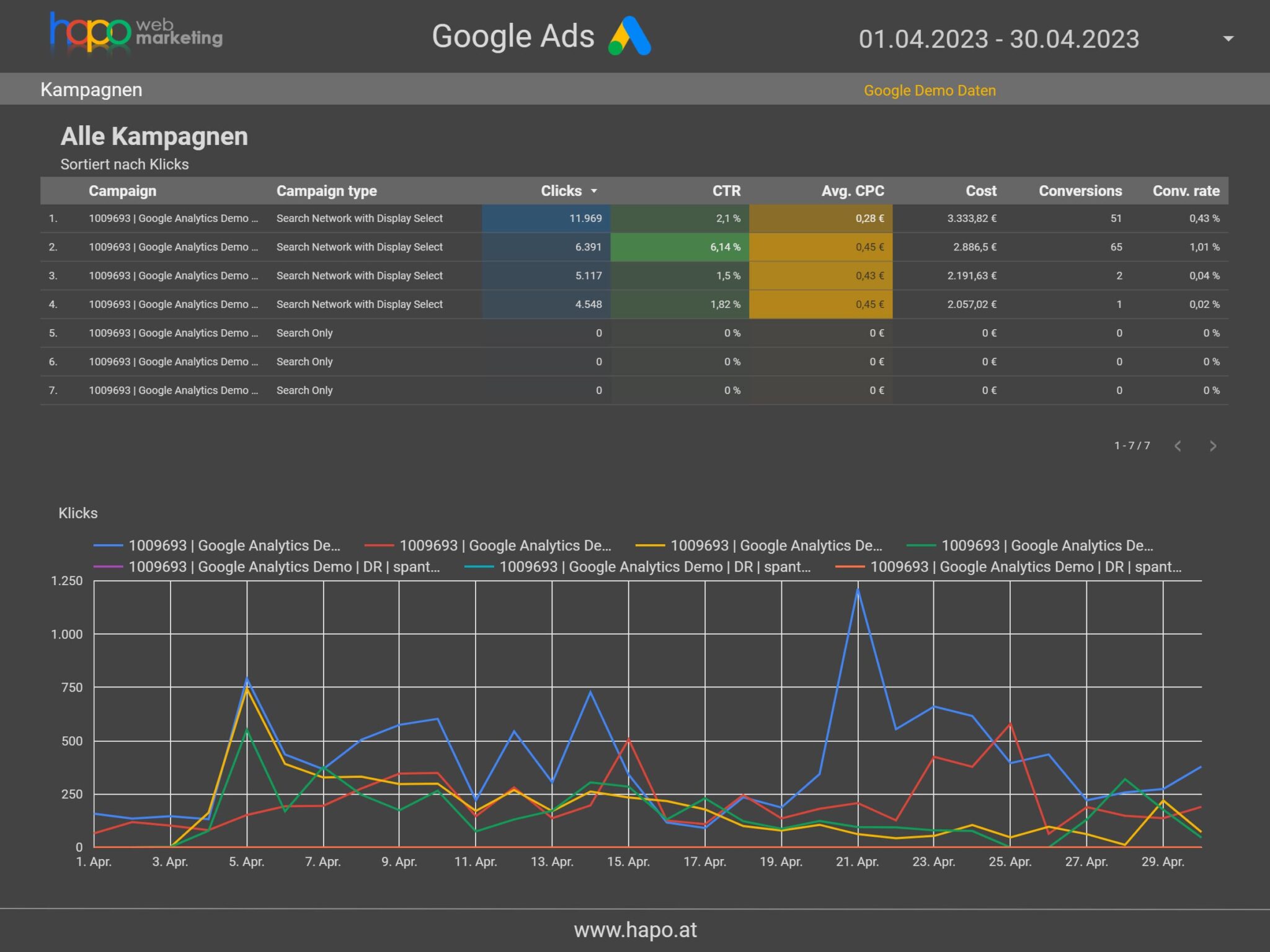Screen dimensions: 1270x952
Task: Click the Google Ads logo icon in header
Action: (628, 37)
